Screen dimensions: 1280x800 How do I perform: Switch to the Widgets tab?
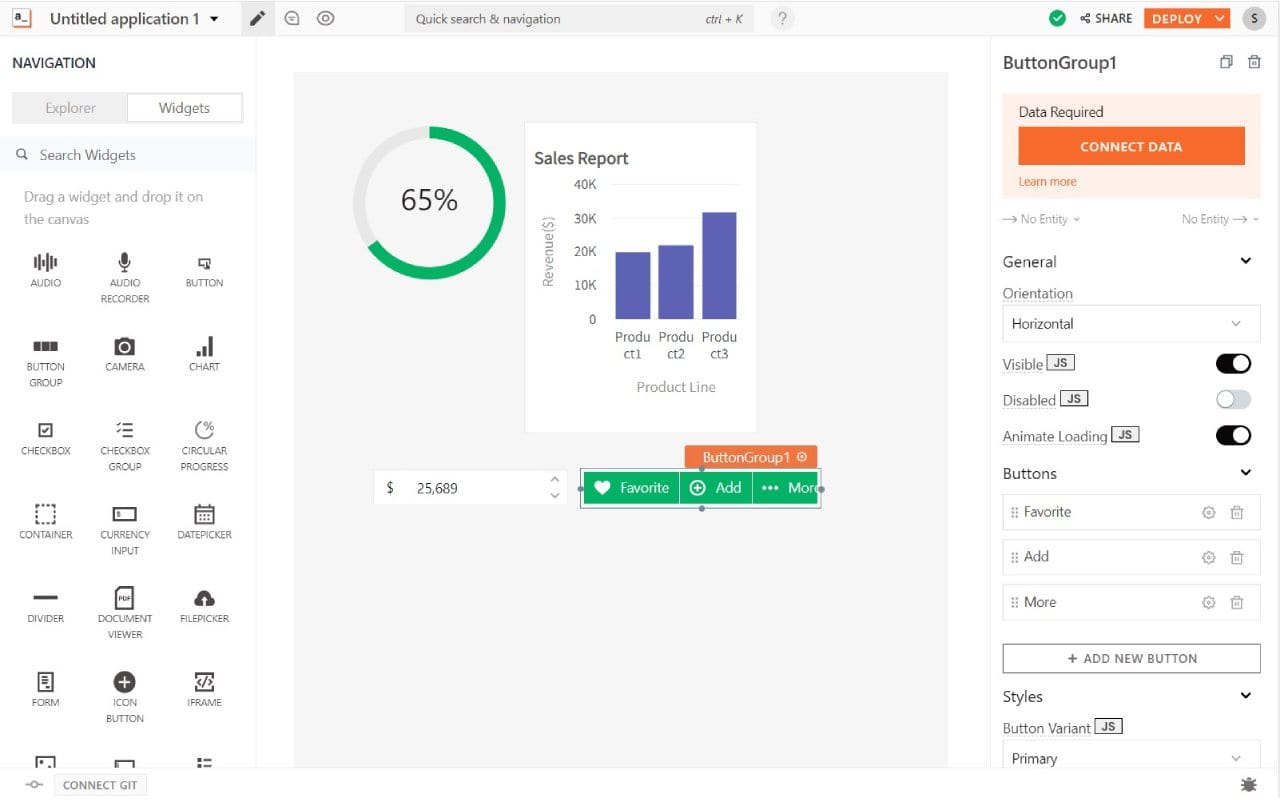pyautogui.click(x=184, y=107)
